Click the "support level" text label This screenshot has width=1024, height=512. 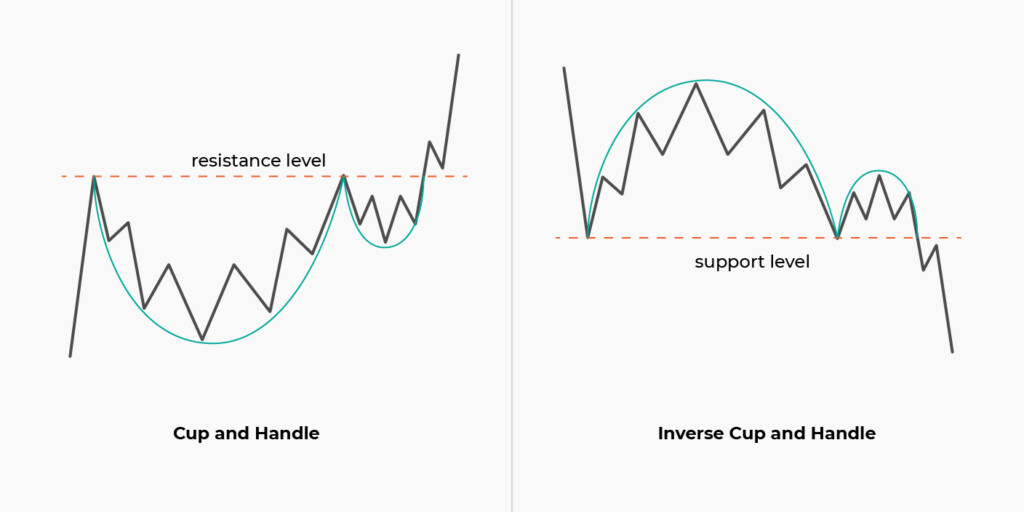point(752,262)
